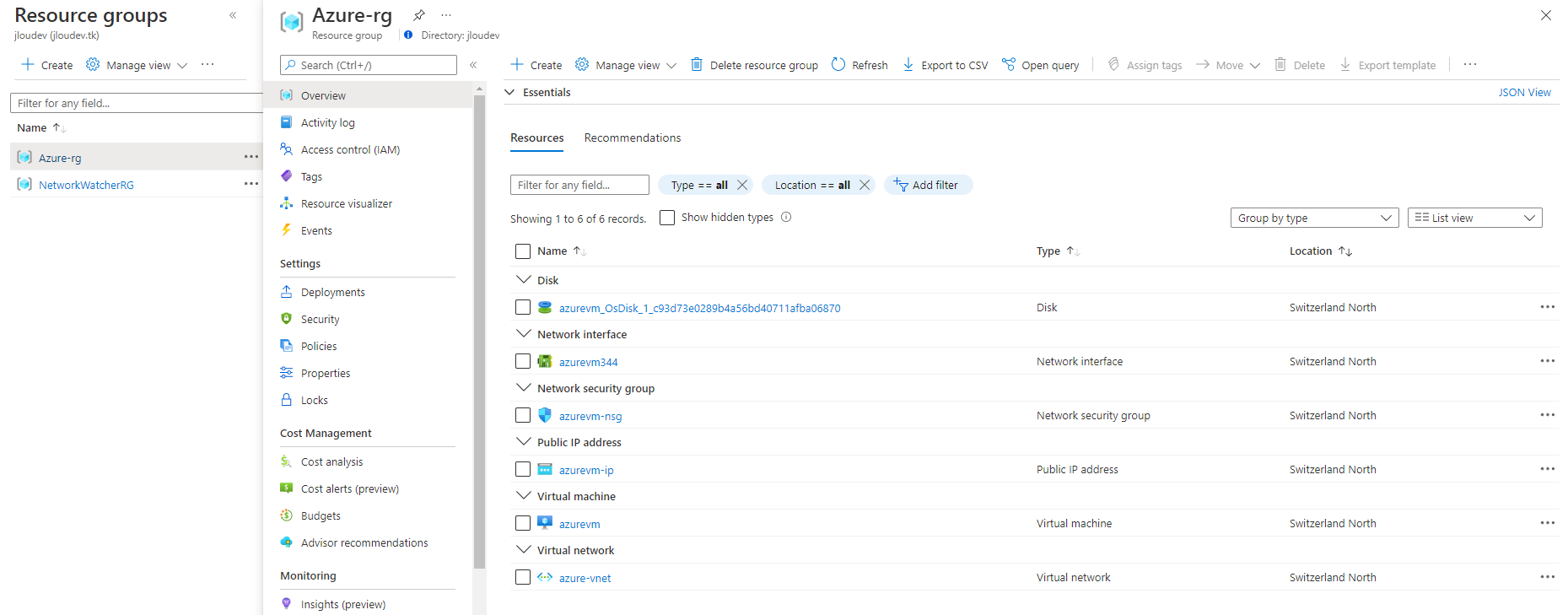
Task: Open the Group by type dropdown
Action: pos(1314,218)
